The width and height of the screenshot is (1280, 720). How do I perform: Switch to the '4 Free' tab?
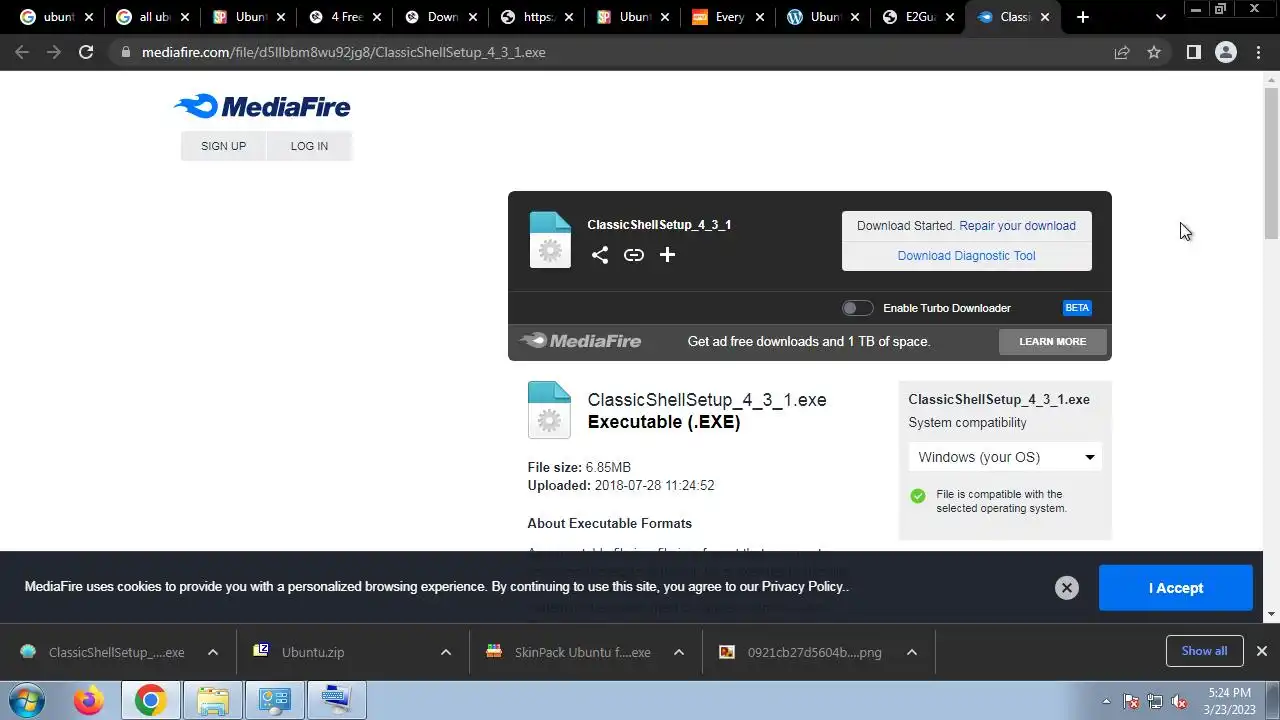point(344,17)
